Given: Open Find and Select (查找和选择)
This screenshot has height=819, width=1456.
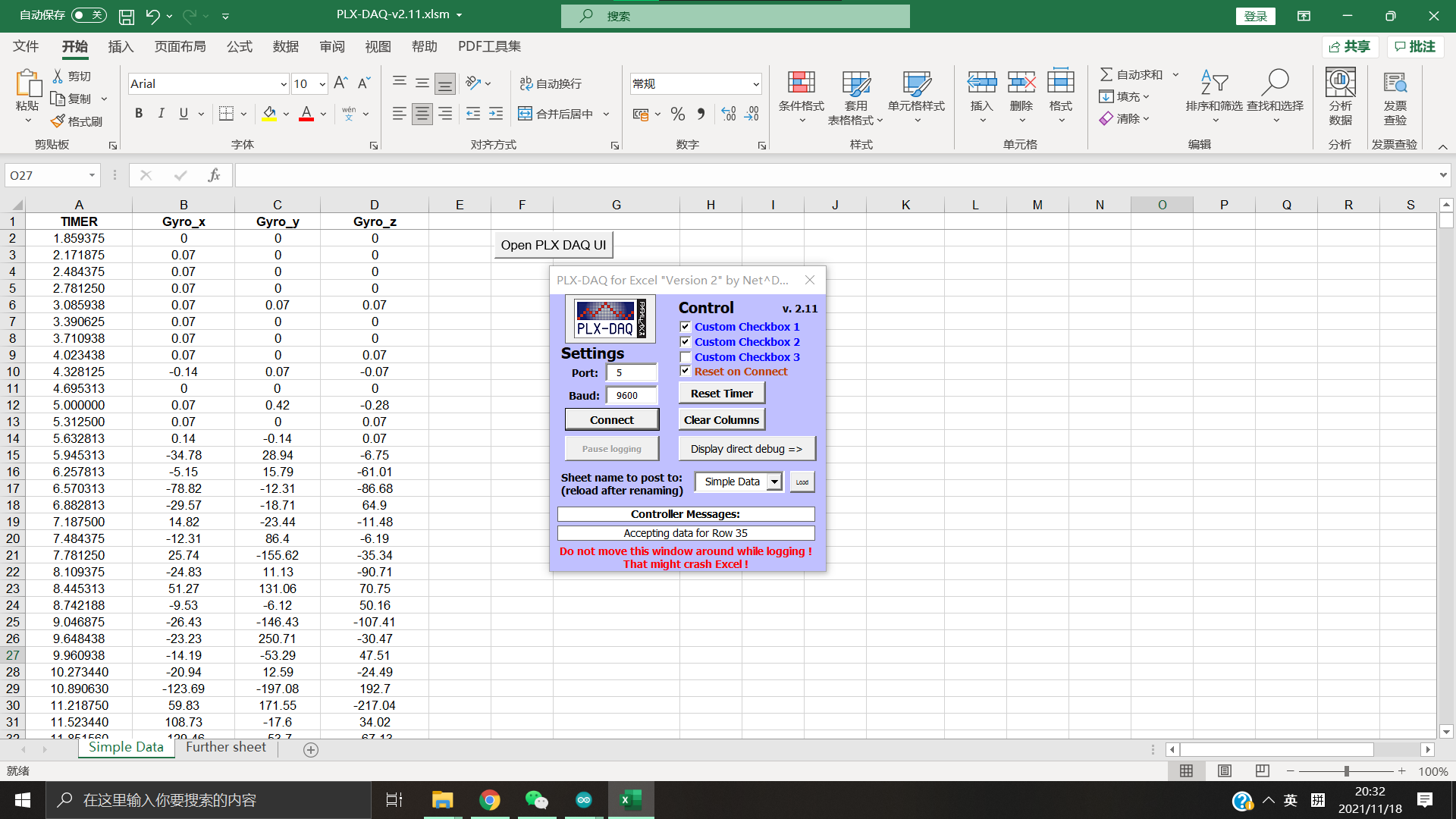Looking at the screenshot, I should pyautogui.click(x=1275, y=97).
